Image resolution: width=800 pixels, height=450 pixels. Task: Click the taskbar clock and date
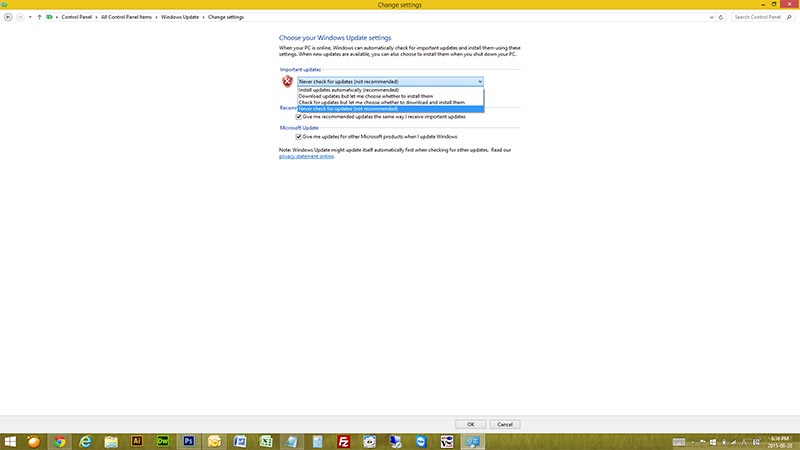tap(780, 442)
